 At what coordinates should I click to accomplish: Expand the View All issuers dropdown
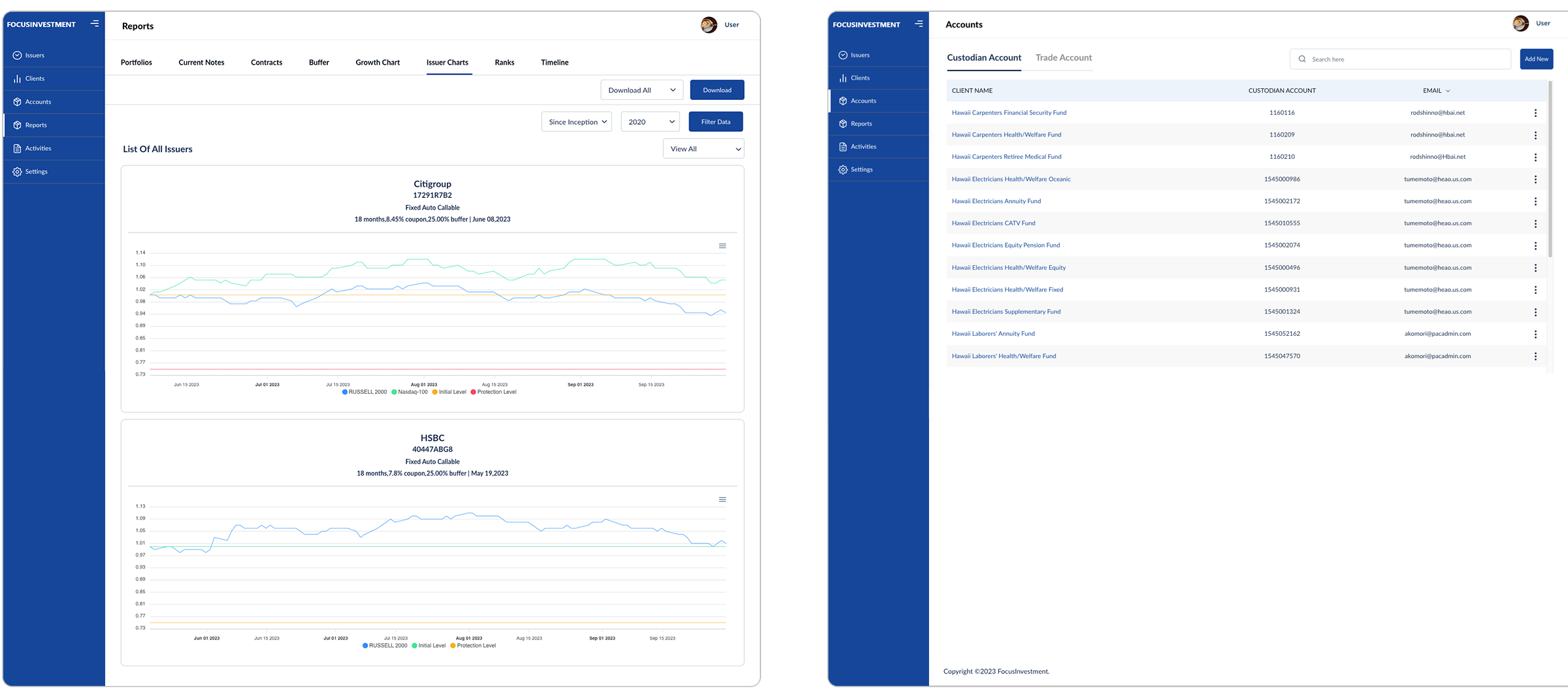(x=703, y=149)
